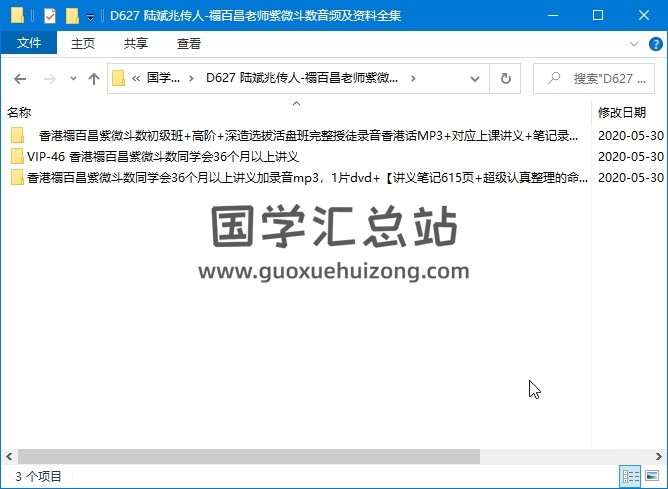Viewport: 668px width, 489px height.
Task: Click the date of the 初级班+高阶 row
Action: 631,135
